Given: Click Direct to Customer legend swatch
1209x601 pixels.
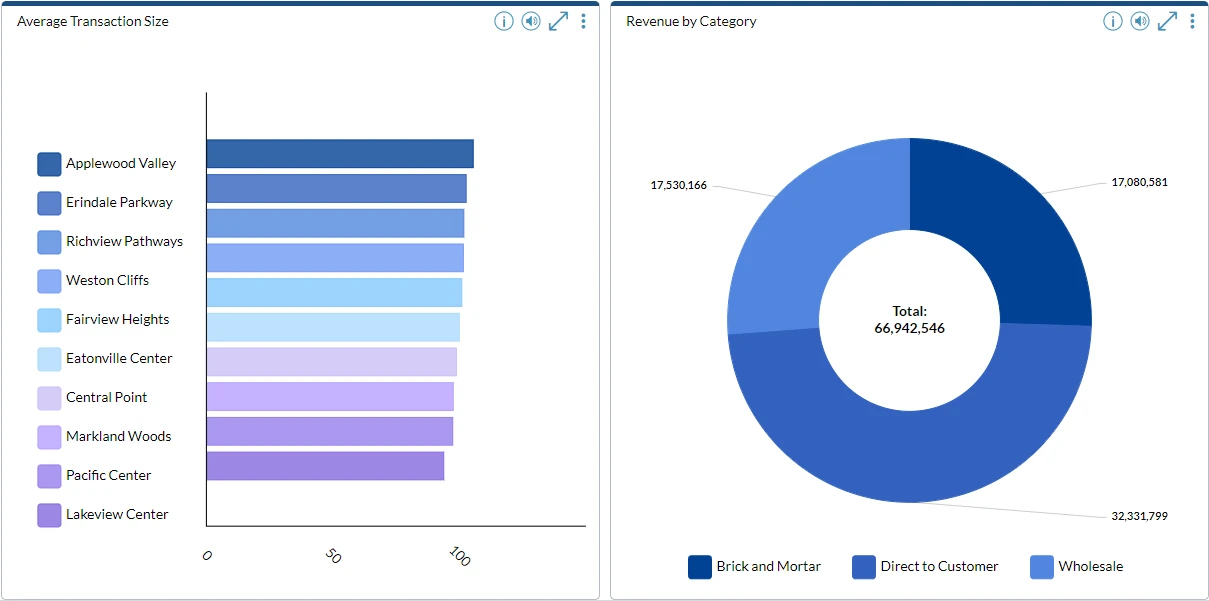Looking at the screenshot, I should click(864, 567).
